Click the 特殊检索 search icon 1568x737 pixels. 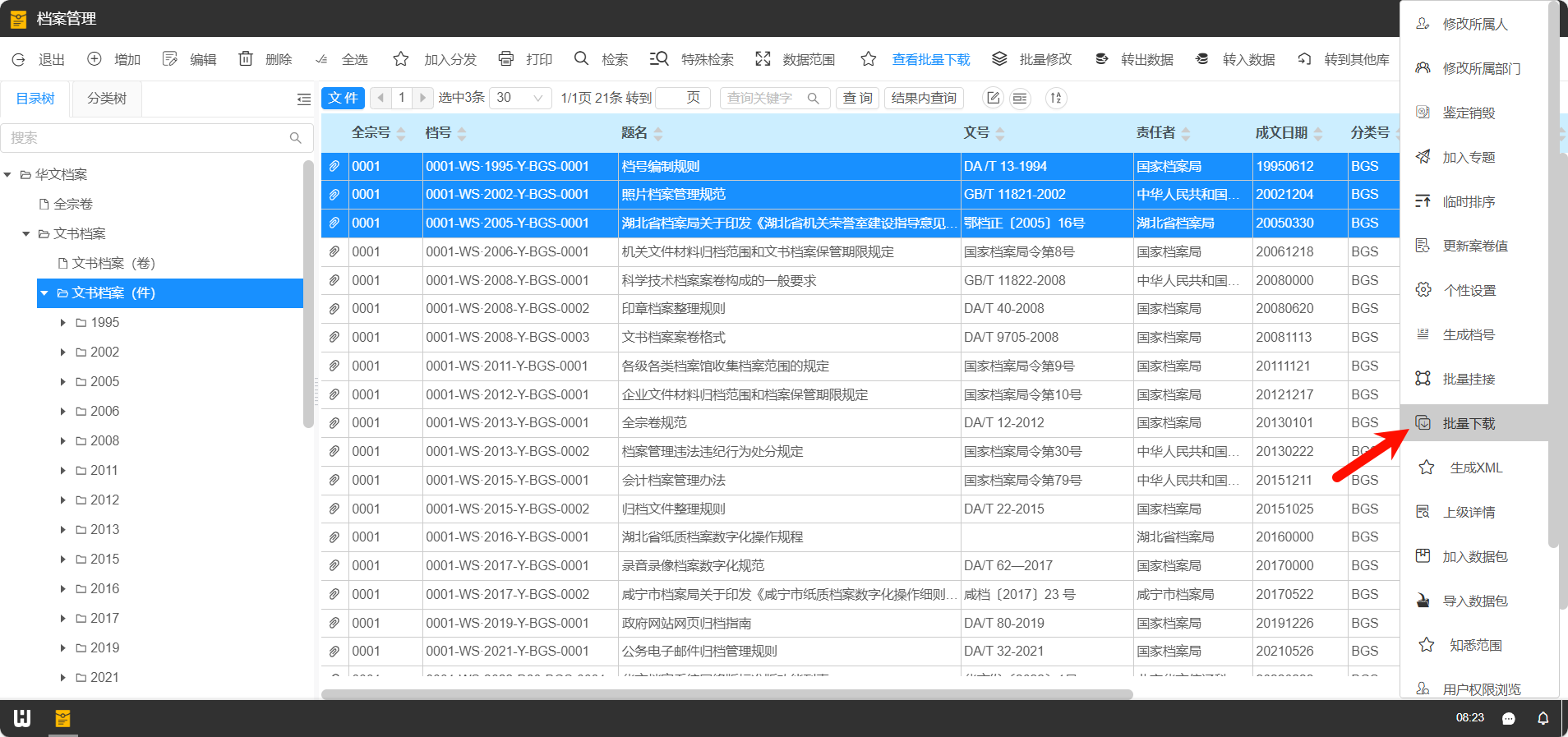coord(659,59)
